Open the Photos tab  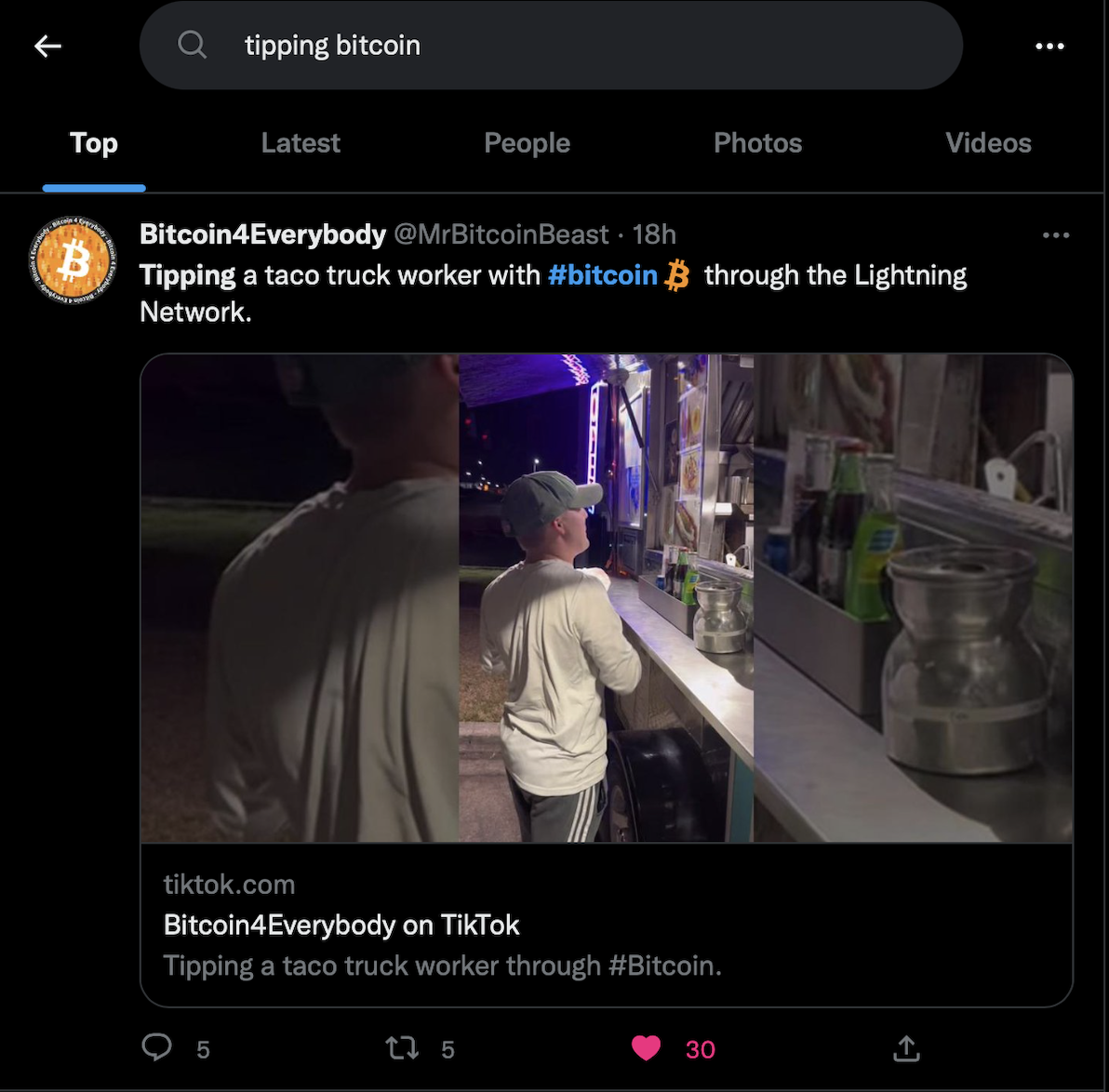(x=757, y=143)
